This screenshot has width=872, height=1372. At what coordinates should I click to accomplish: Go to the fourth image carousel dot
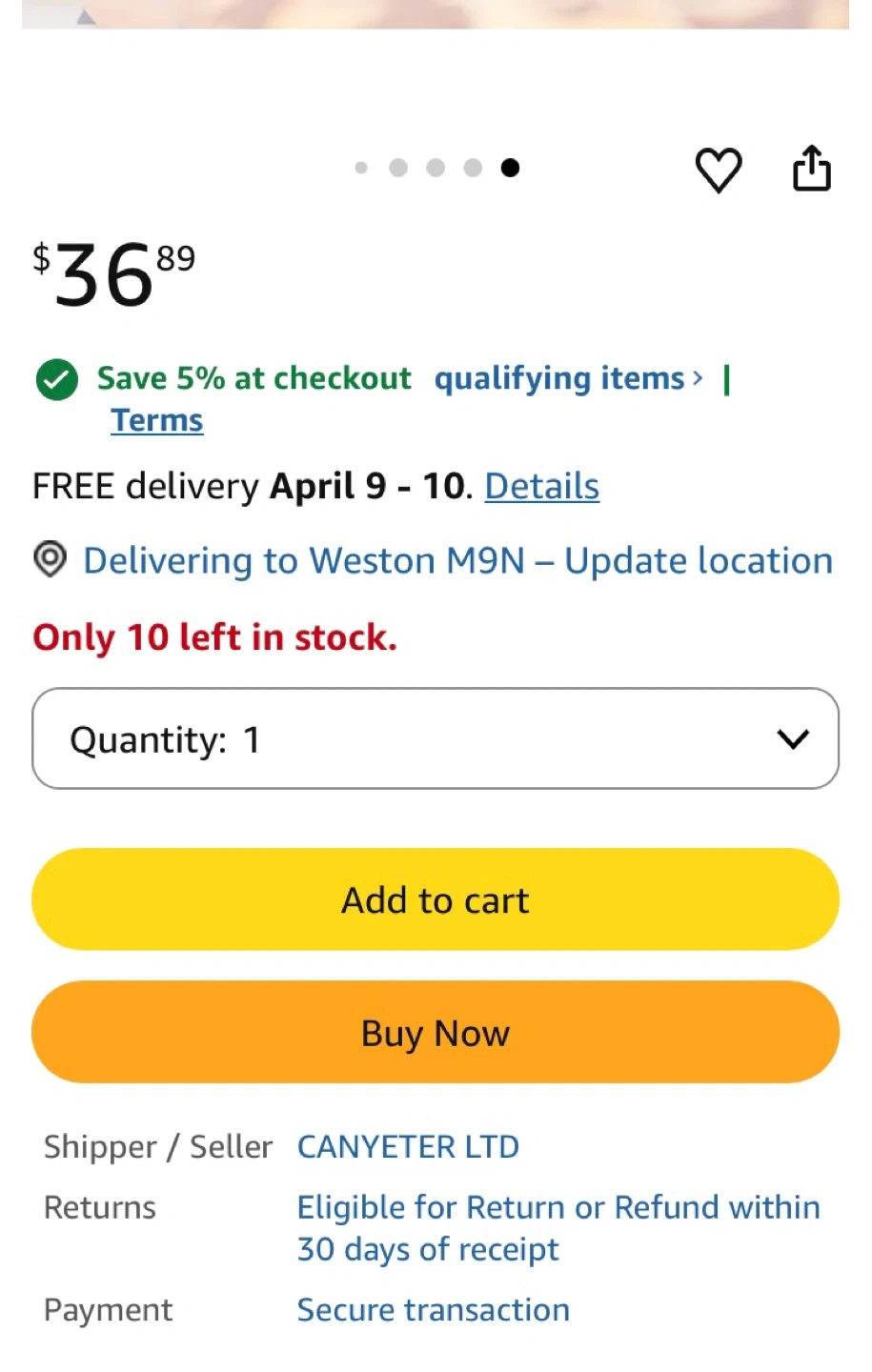[473, 168]
